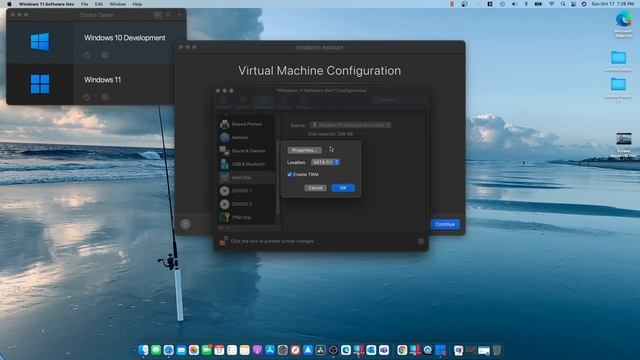The image size is (640, 360).
Task: Click the Wi-Fi icon in the menu bar
Action: click(x=551, y=4)
